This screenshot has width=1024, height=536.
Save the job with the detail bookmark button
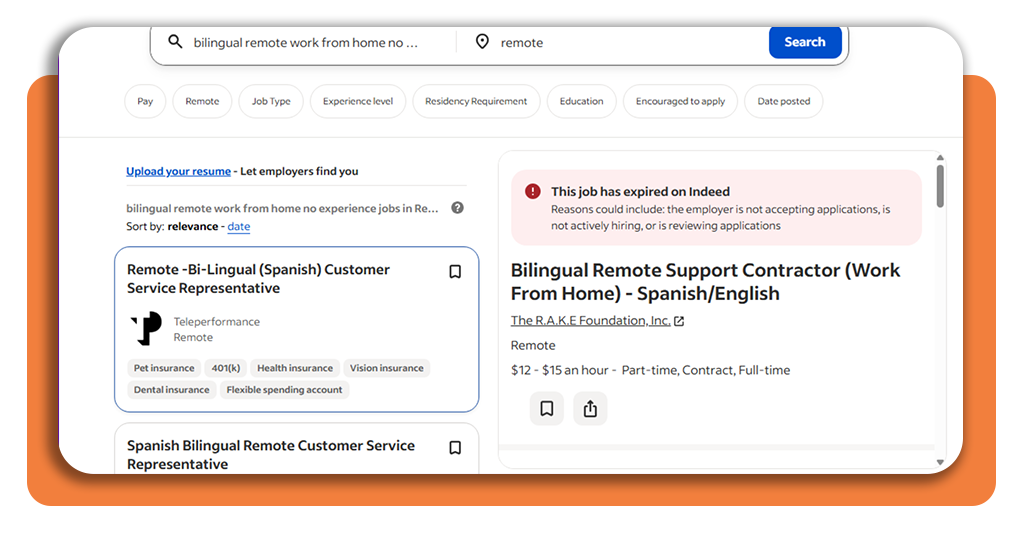coord(547,409)
